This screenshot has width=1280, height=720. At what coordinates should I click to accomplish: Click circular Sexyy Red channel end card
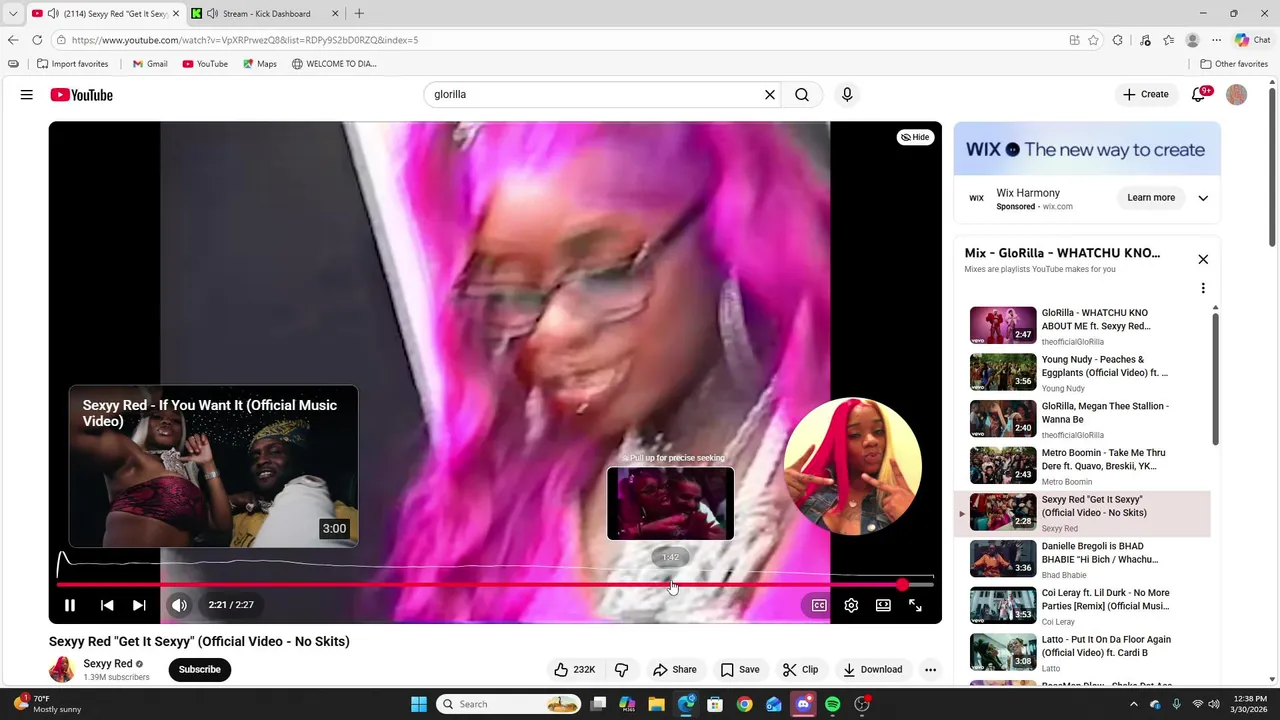click(852, 466)
